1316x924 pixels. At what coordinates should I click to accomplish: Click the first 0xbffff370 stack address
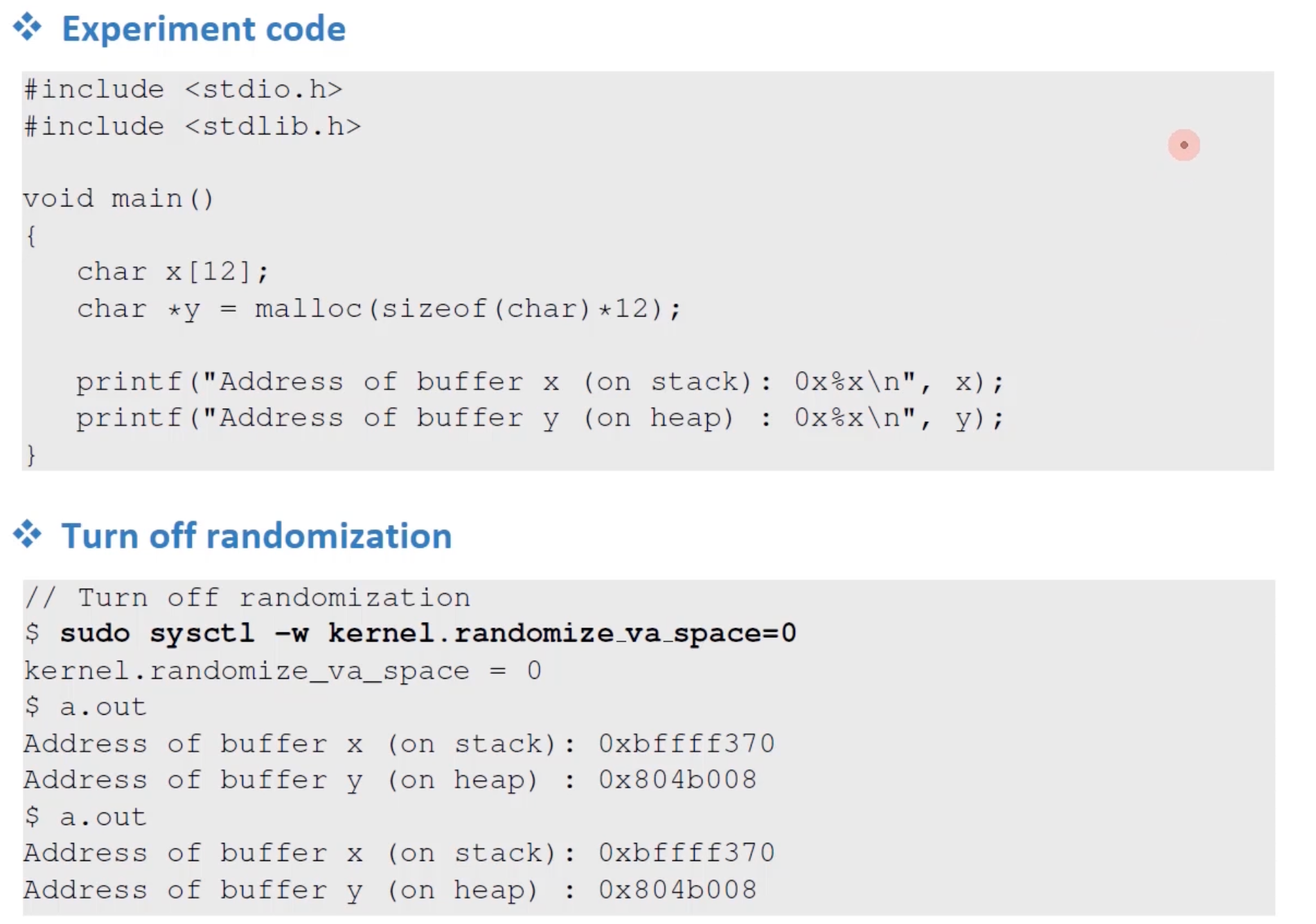(686, 744)
